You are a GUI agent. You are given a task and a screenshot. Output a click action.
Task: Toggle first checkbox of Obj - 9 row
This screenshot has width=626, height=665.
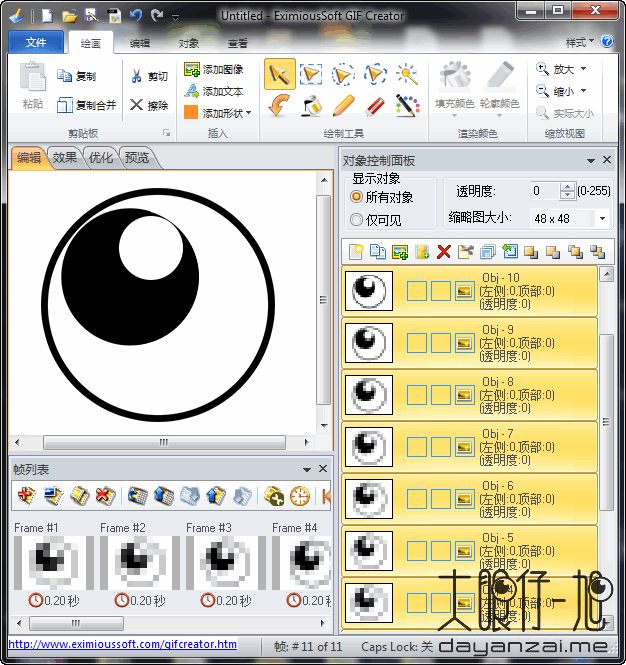[416, 343]
